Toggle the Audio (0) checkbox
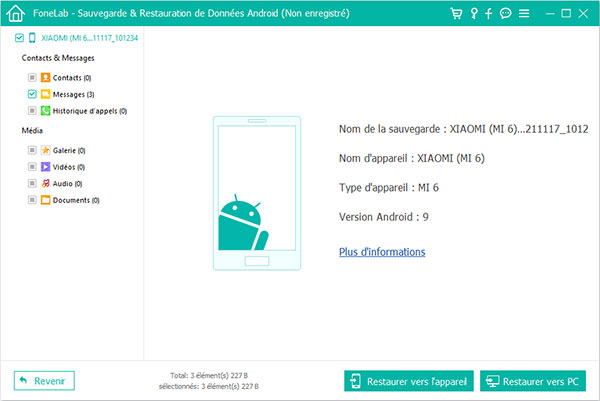The image size is (600, 401). click(32, 183)
